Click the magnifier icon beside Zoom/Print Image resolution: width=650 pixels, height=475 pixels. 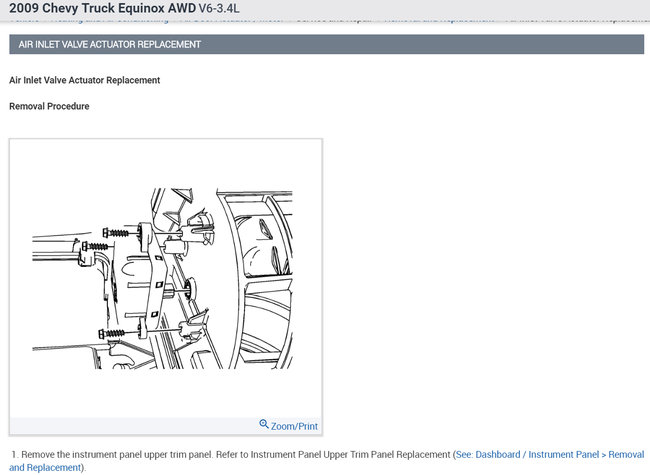[x=264, y=424]
